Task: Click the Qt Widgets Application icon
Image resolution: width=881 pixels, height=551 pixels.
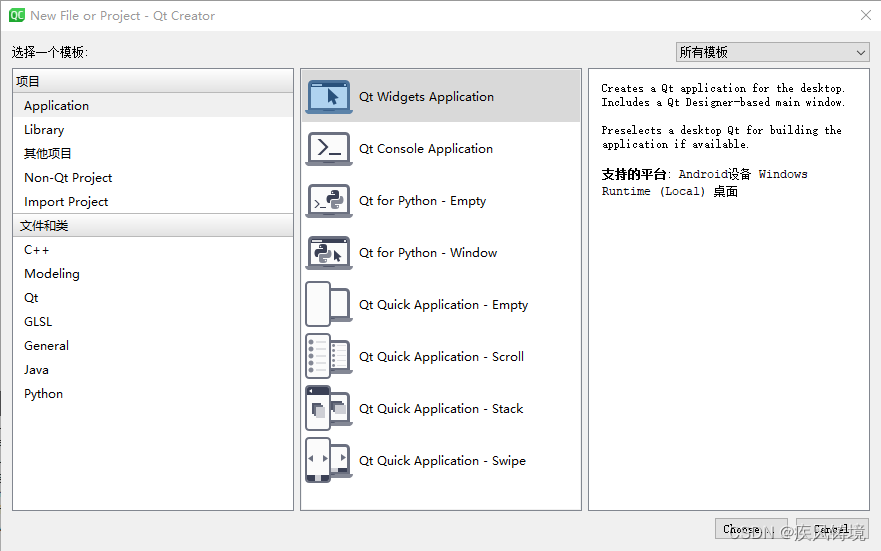Action: pos(329,97)
